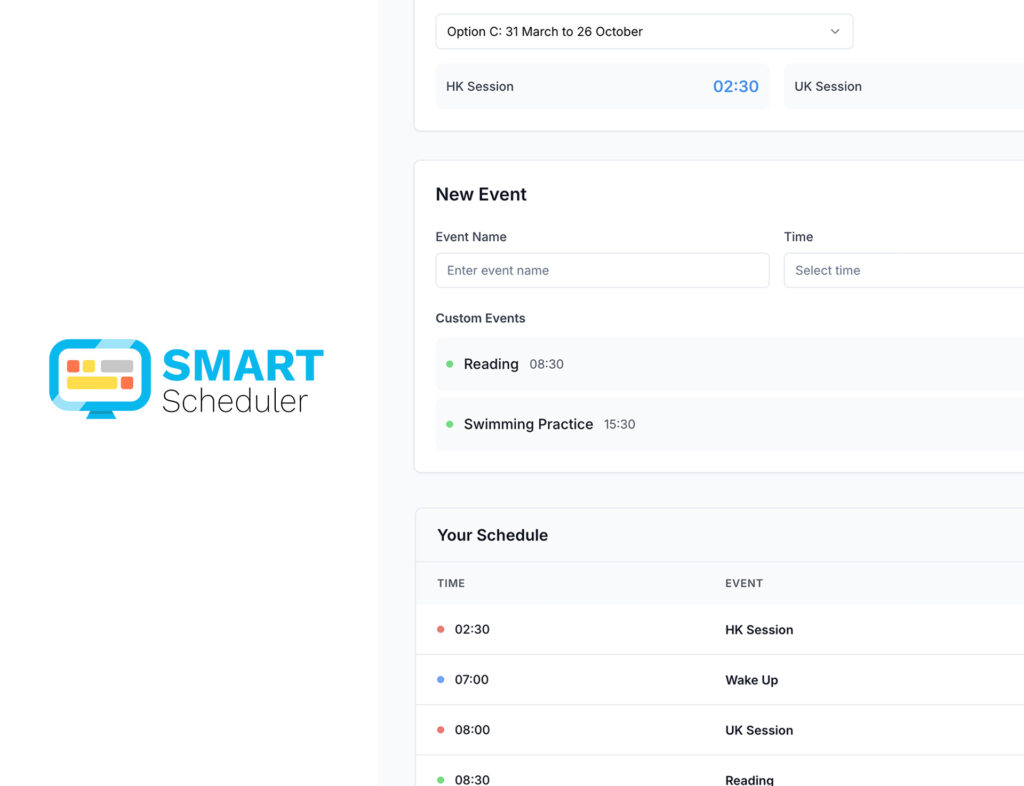Image resolution: width=1024 pixels, height=786 pixels.
Task: Open the 'Option C: 31 March to 26 October' dropdown
Action: click(x=643, y=31)
